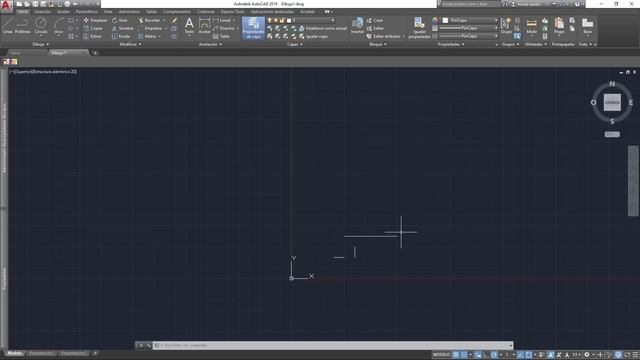The width and height of the screenshot is (640, 360).
Task: Open status bar customization menu icon
Action: point(635,355)
